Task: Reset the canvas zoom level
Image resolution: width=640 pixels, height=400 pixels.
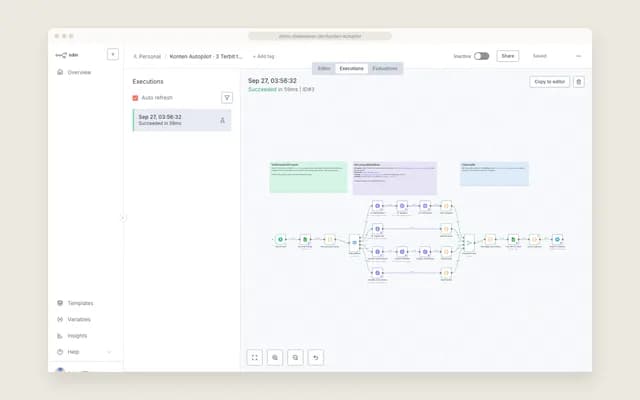Action: (x=316, y=358)
